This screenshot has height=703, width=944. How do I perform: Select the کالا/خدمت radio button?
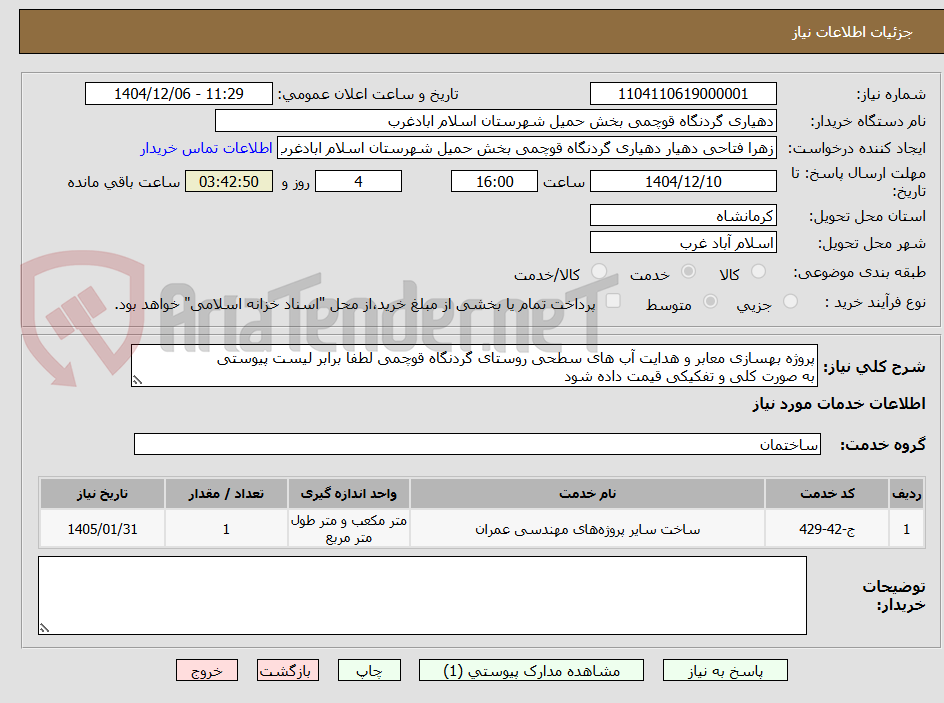pos(599,272)
